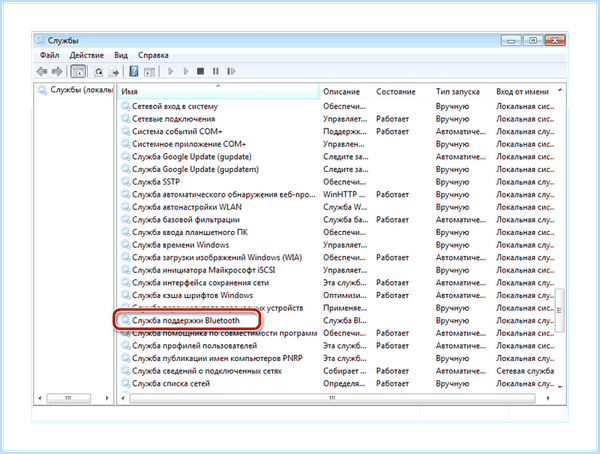This screenshot has width=600, height=454.
Task: Click gear icon of Служба списка сетей
Action: [x=126, y=383]
